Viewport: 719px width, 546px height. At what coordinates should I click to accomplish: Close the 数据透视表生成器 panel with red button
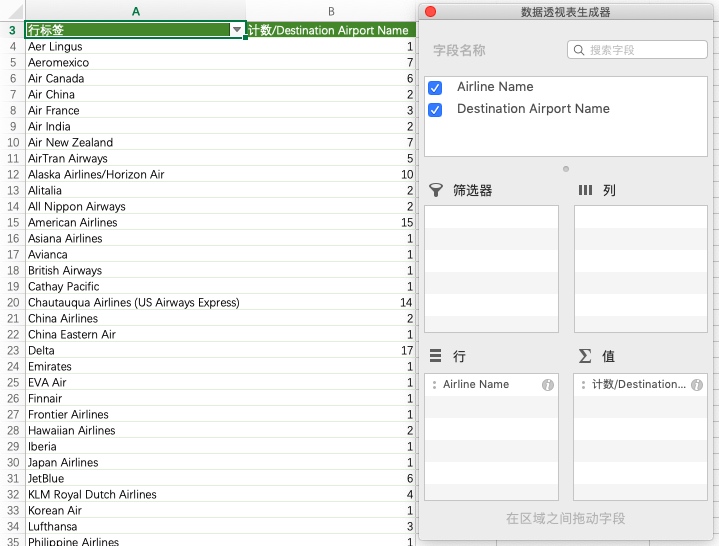pos(430,11)
